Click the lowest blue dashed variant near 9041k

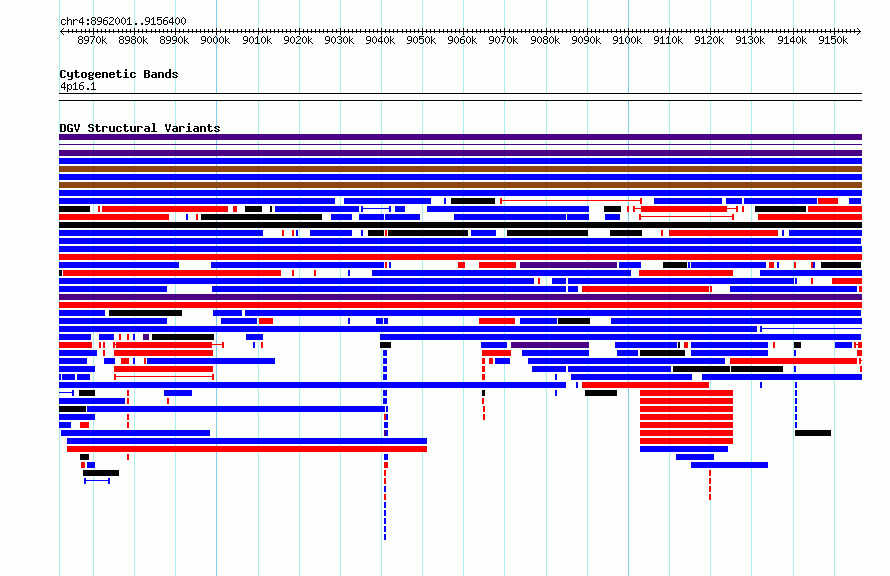(x=385, y=537)
